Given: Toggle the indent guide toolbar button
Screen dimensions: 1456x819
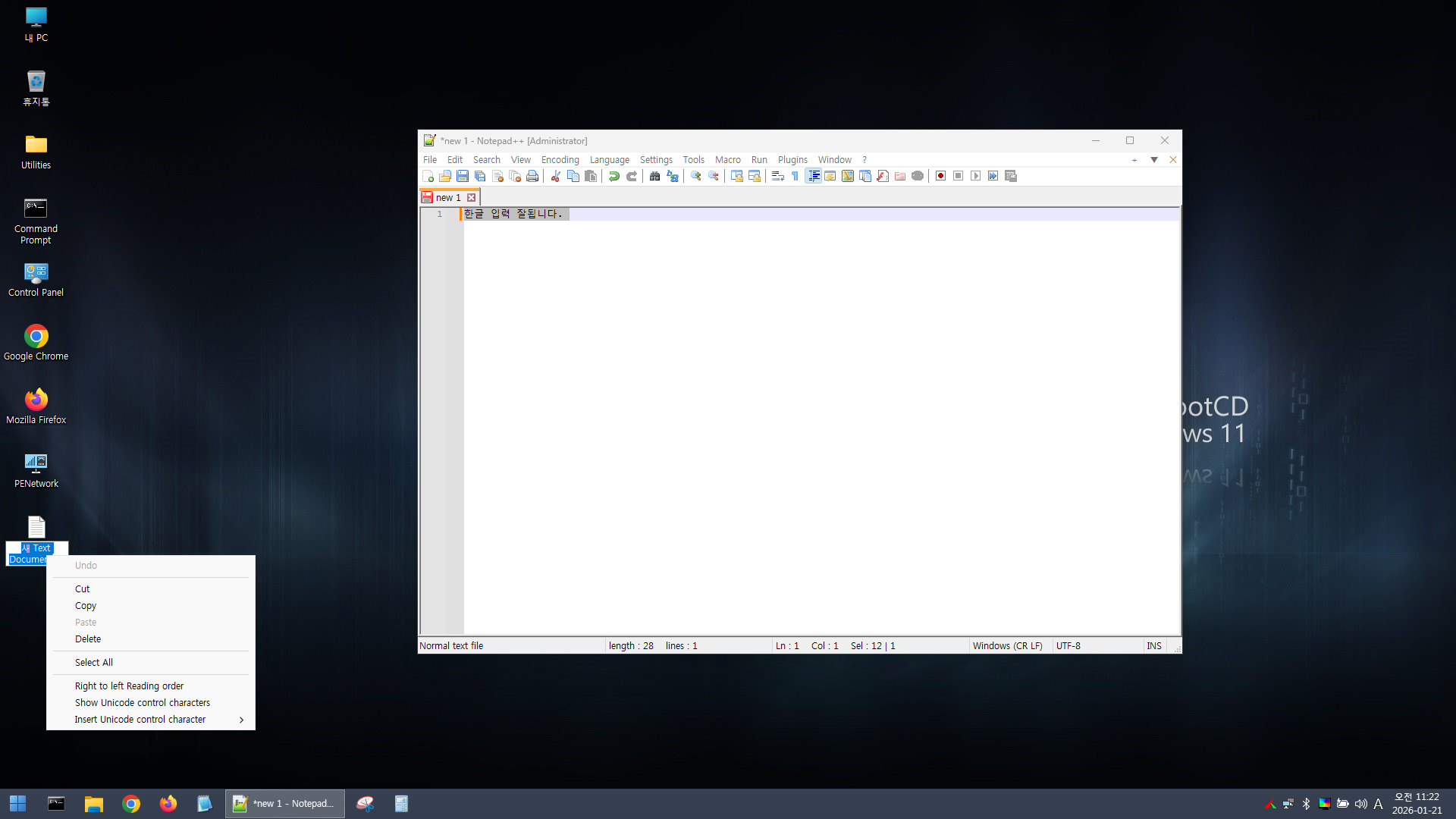Looking at the screenshot, I should pos(813,176).
